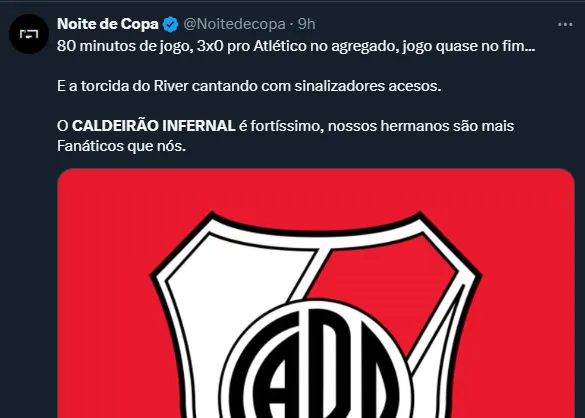The width and height of the screenshot is (585, 418).
Task: Open the River Plate crest image
Action: pyautogui.click(x=316, y=293)
